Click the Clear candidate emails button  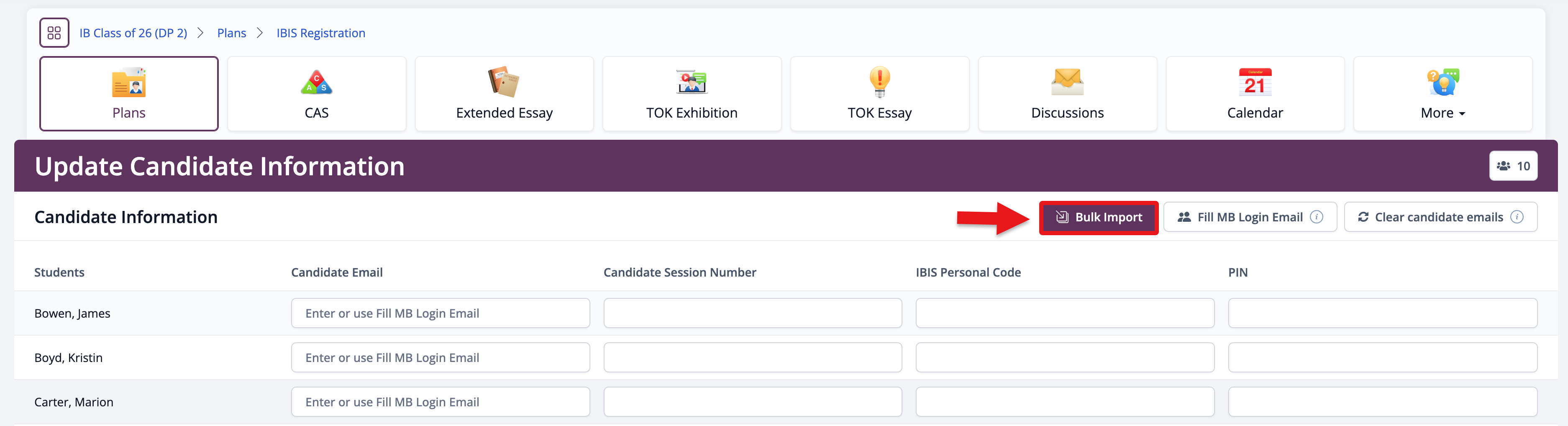tap(1430, 217)
